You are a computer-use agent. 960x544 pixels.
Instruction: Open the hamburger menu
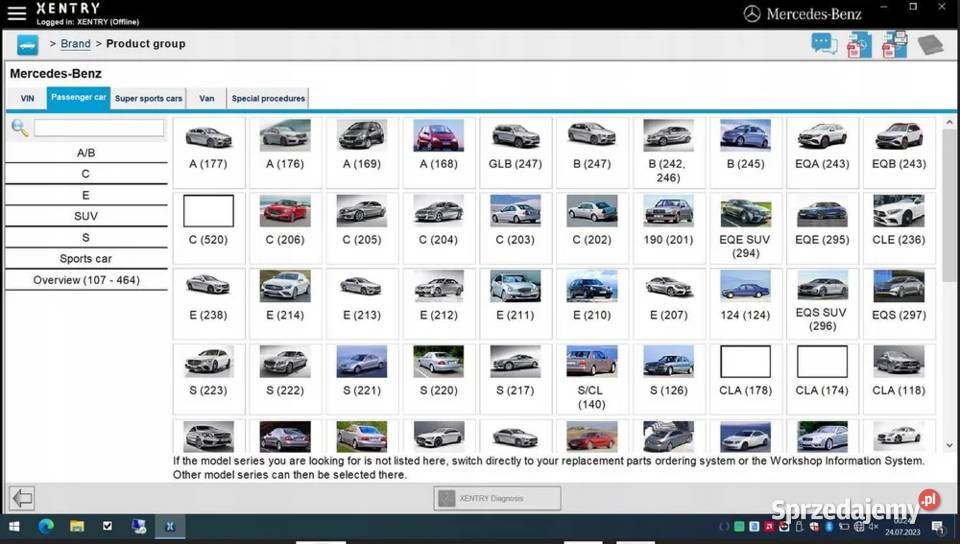pos(17,13)
